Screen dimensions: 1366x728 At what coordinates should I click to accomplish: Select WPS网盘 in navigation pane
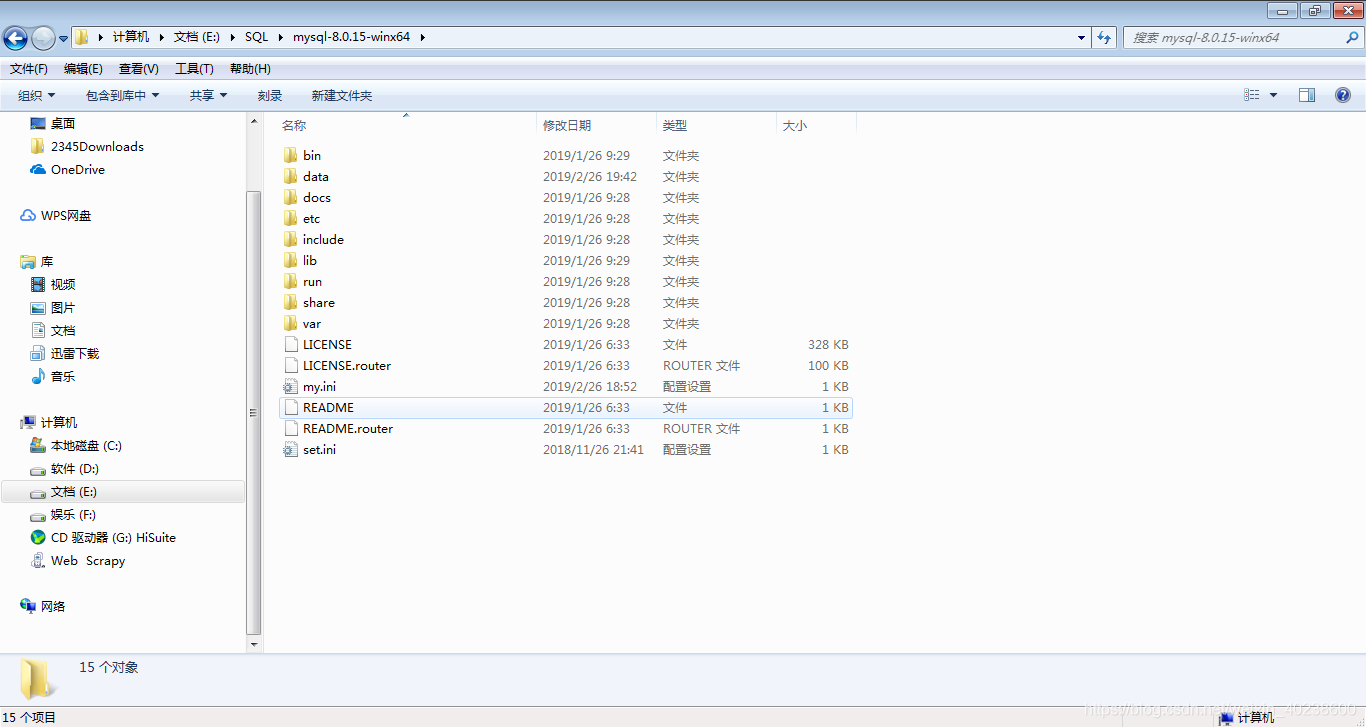click(66, 215)
